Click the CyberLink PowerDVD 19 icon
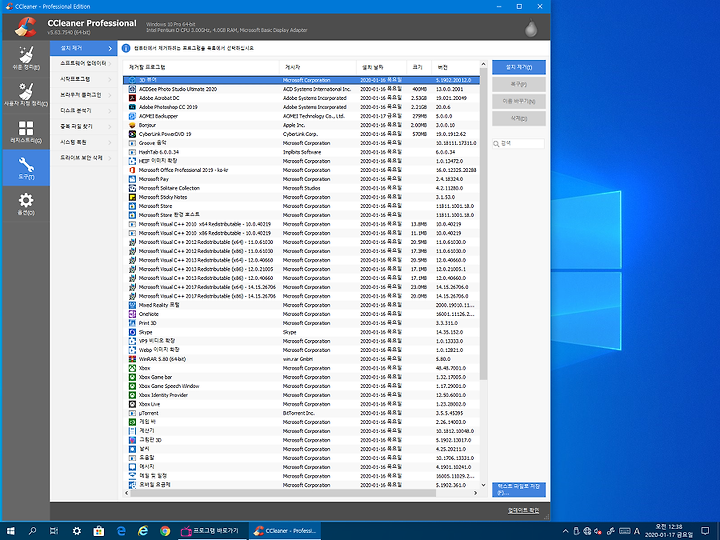Image resolution: width=720 pixels, height=540 pixels. [132, 134]
